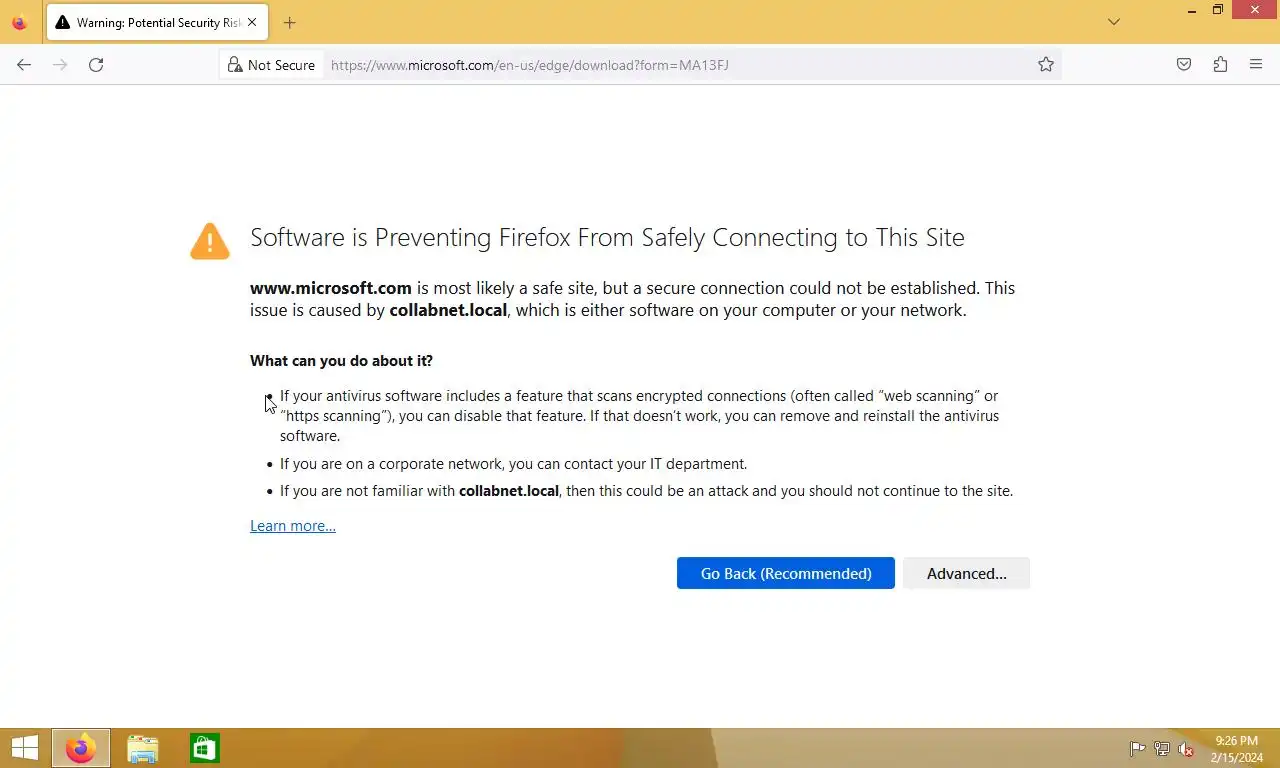Click the muted volume tray icon
Image resolution: width=1280 pixels, height=768 pixels.
[x=1186, y=749]
